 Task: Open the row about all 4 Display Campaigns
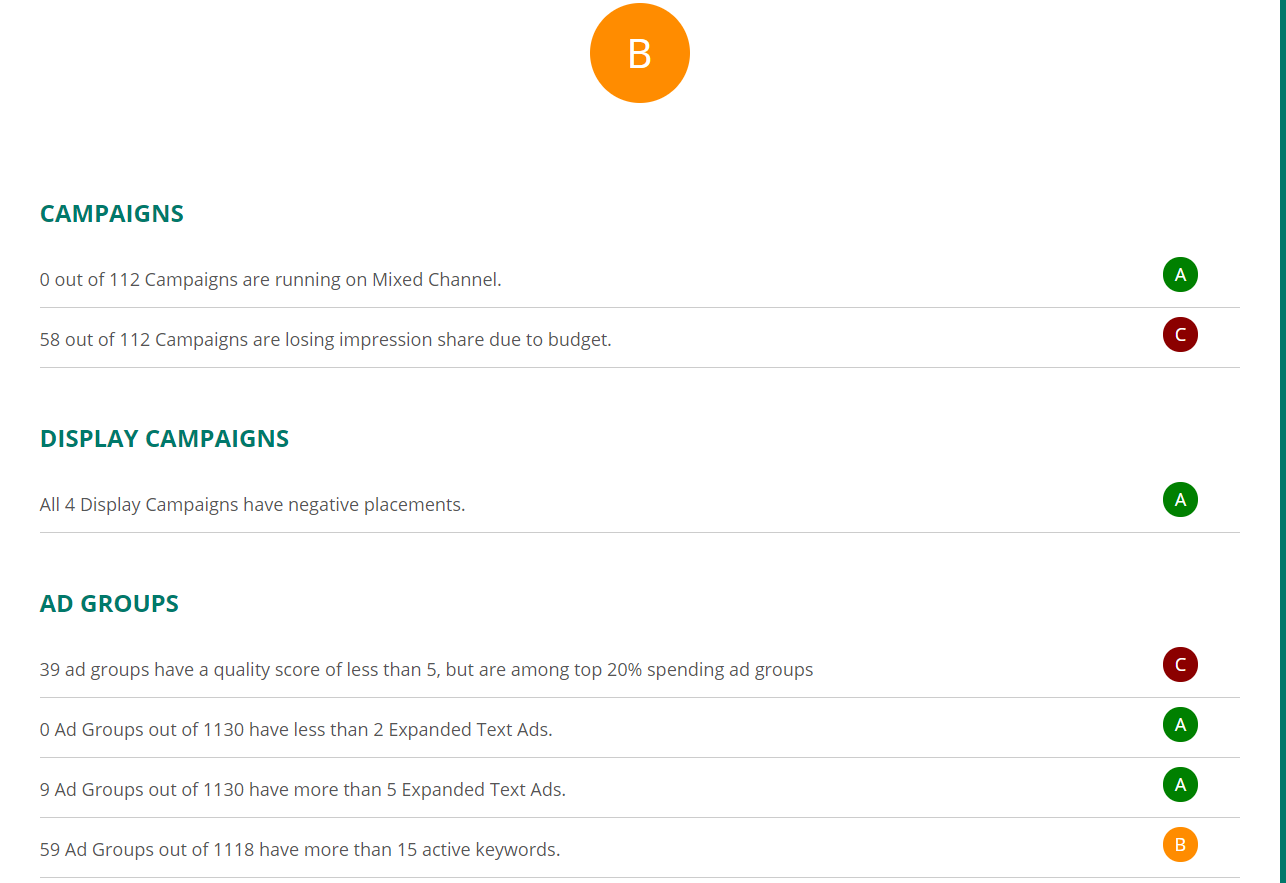click(x=640, y=503)
